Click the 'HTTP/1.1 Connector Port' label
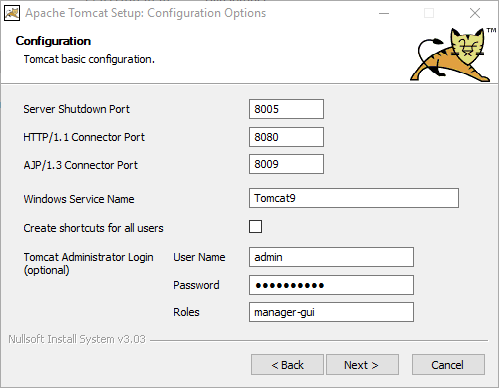Screen dimensions: 499x388 84,137
